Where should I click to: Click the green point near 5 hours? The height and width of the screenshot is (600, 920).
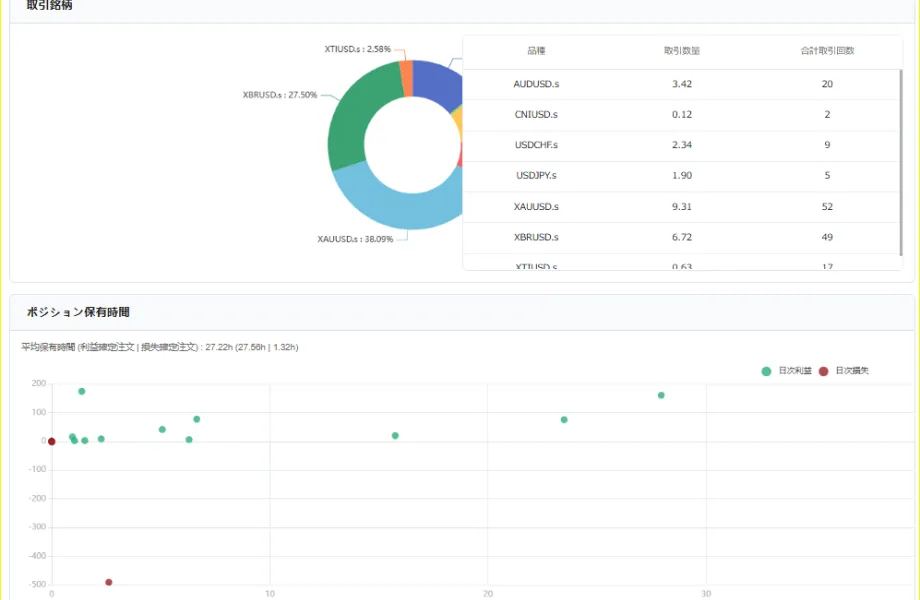click(162, 429)
